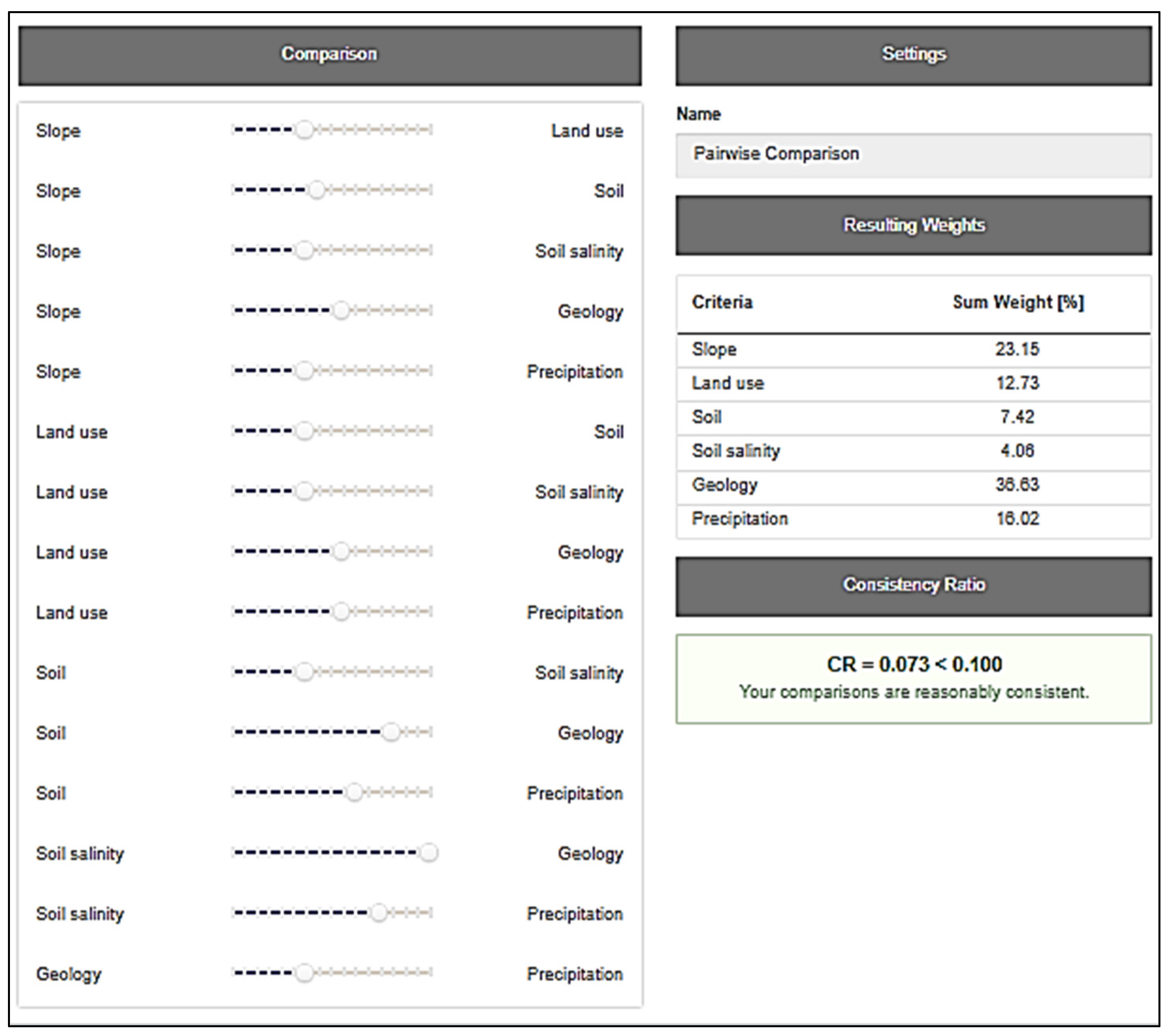The width and height of the screenshot is (1170, 1036).
Task: Select the Precipitation weight value 16.02
Action: [x=1017, y=518]
